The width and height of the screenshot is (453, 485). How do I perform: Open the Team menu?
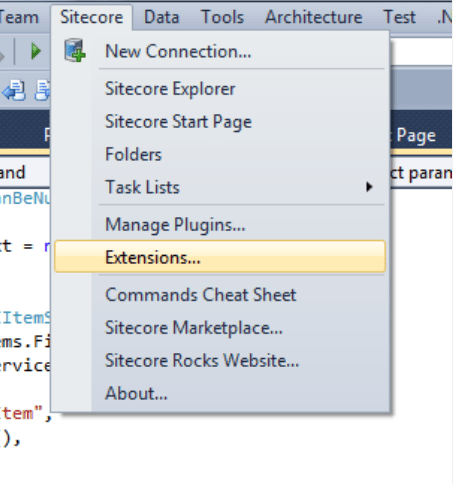[18, 17]
